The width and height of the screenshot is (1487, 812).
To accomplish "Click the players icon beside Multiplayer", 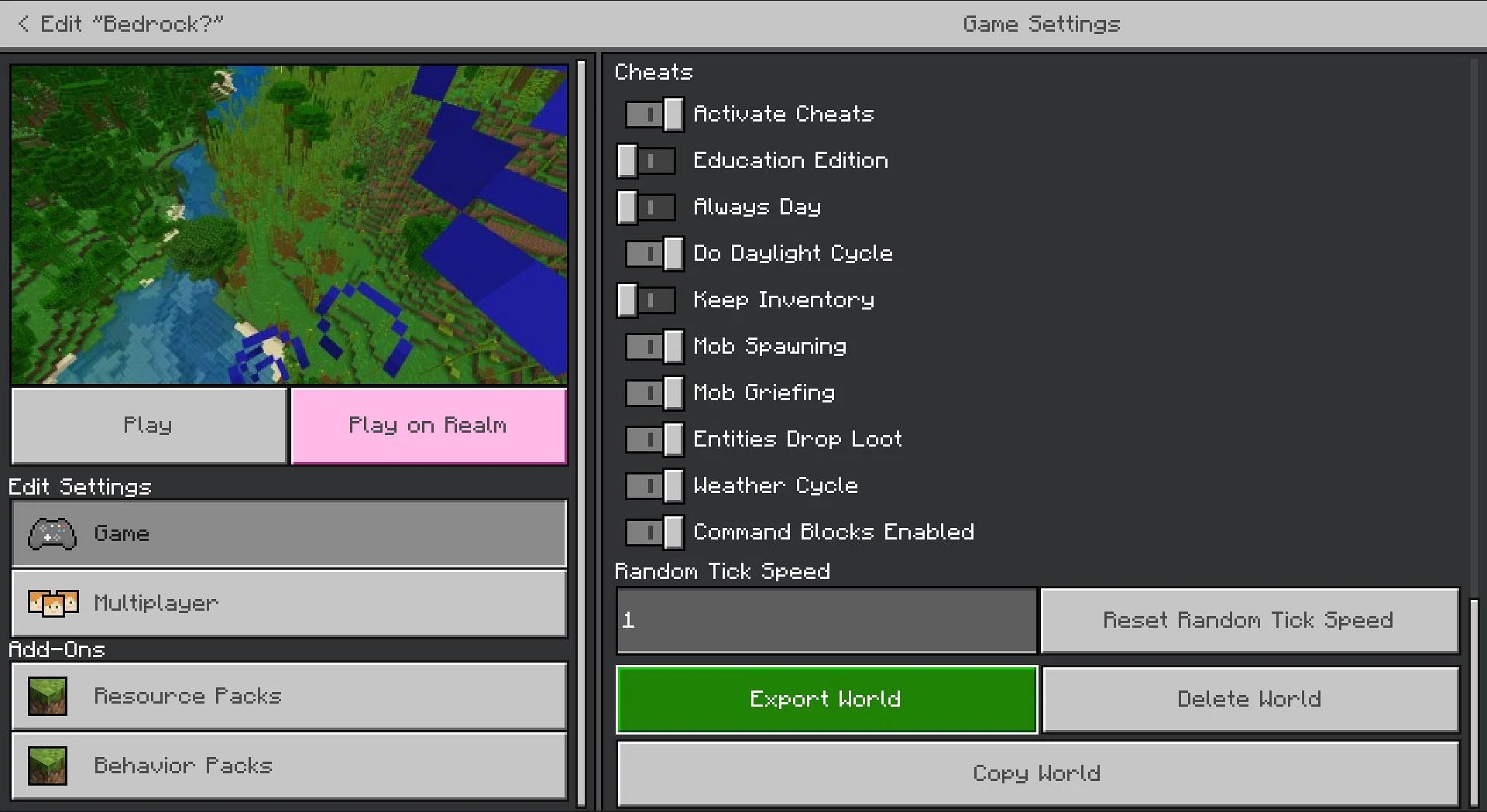I will click(x=53, y=603).
